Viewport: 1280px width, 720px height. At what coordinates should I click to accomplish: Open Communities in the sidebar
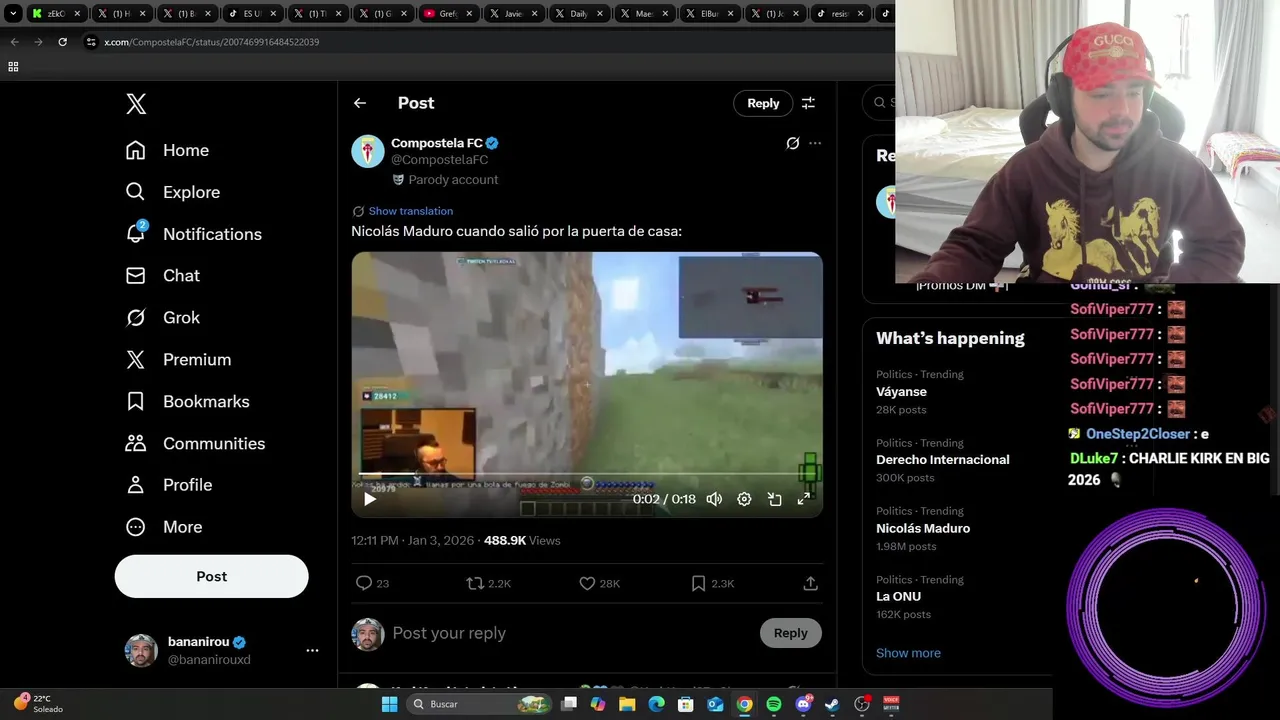(x=195, y=444)
